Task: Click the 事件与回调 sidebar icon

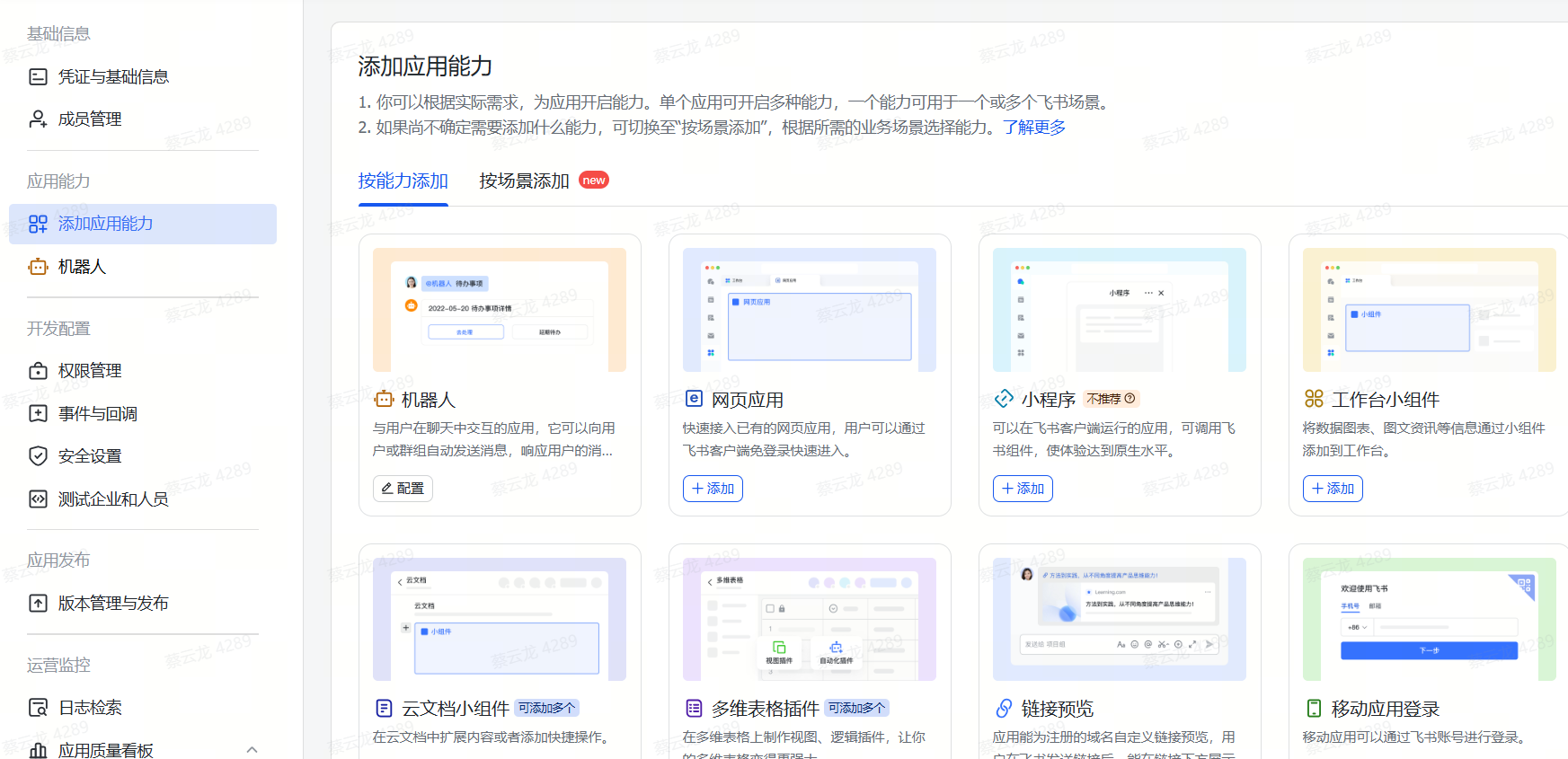Action: click(38, 414)
